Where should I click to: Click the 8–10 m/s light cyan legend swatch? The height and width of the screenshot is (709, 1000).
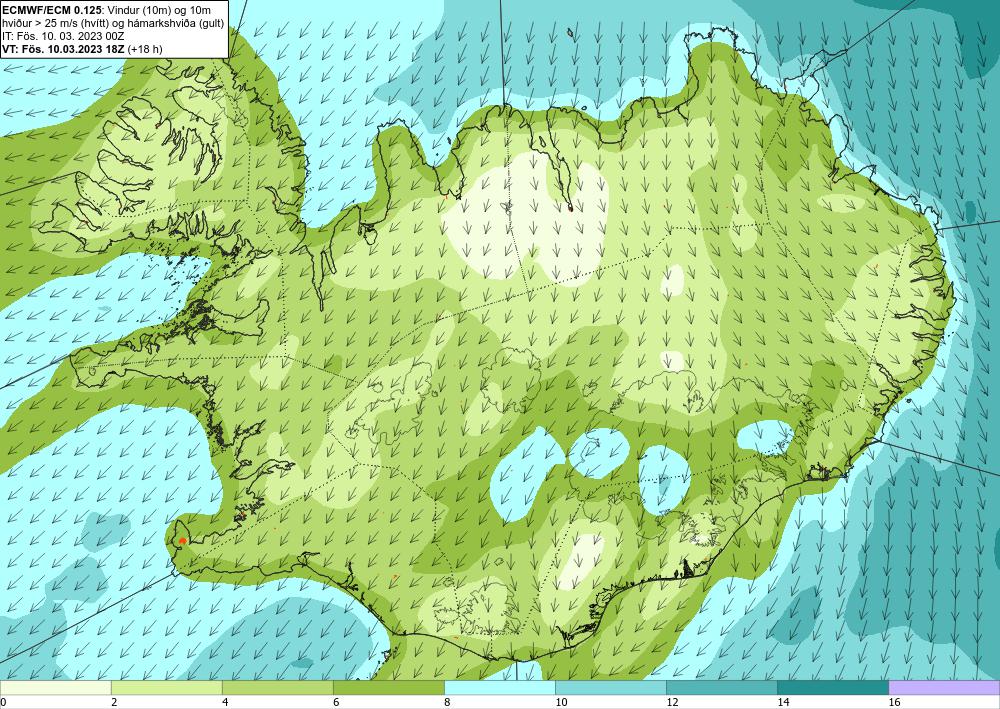pyautogui.click(x=499, y=688)
